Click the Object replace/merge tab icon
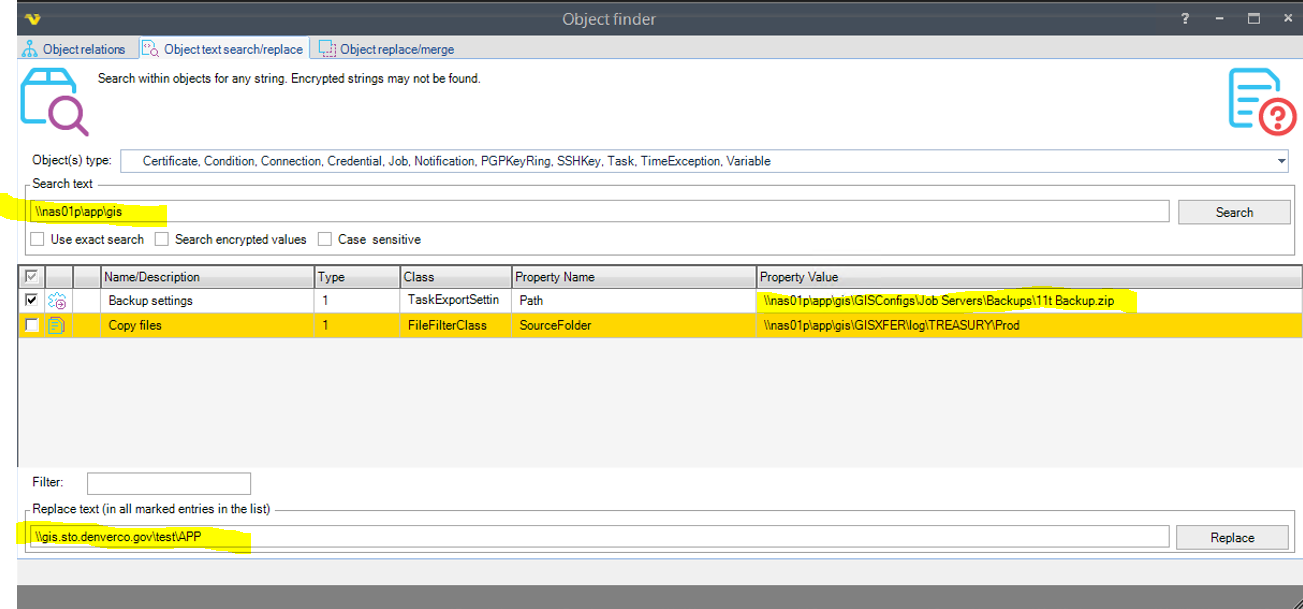1303x609 pixels. pos(327,49)
